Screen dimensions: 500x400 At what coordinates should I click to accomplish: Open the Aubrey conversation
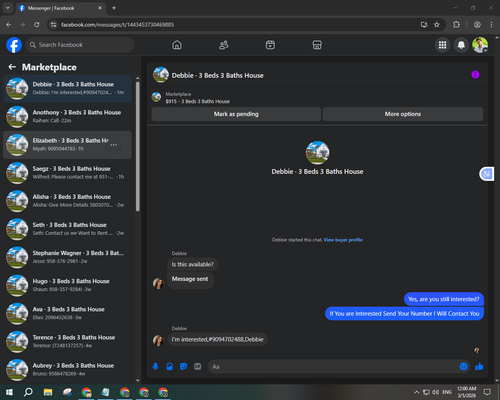tap(67, 370)
